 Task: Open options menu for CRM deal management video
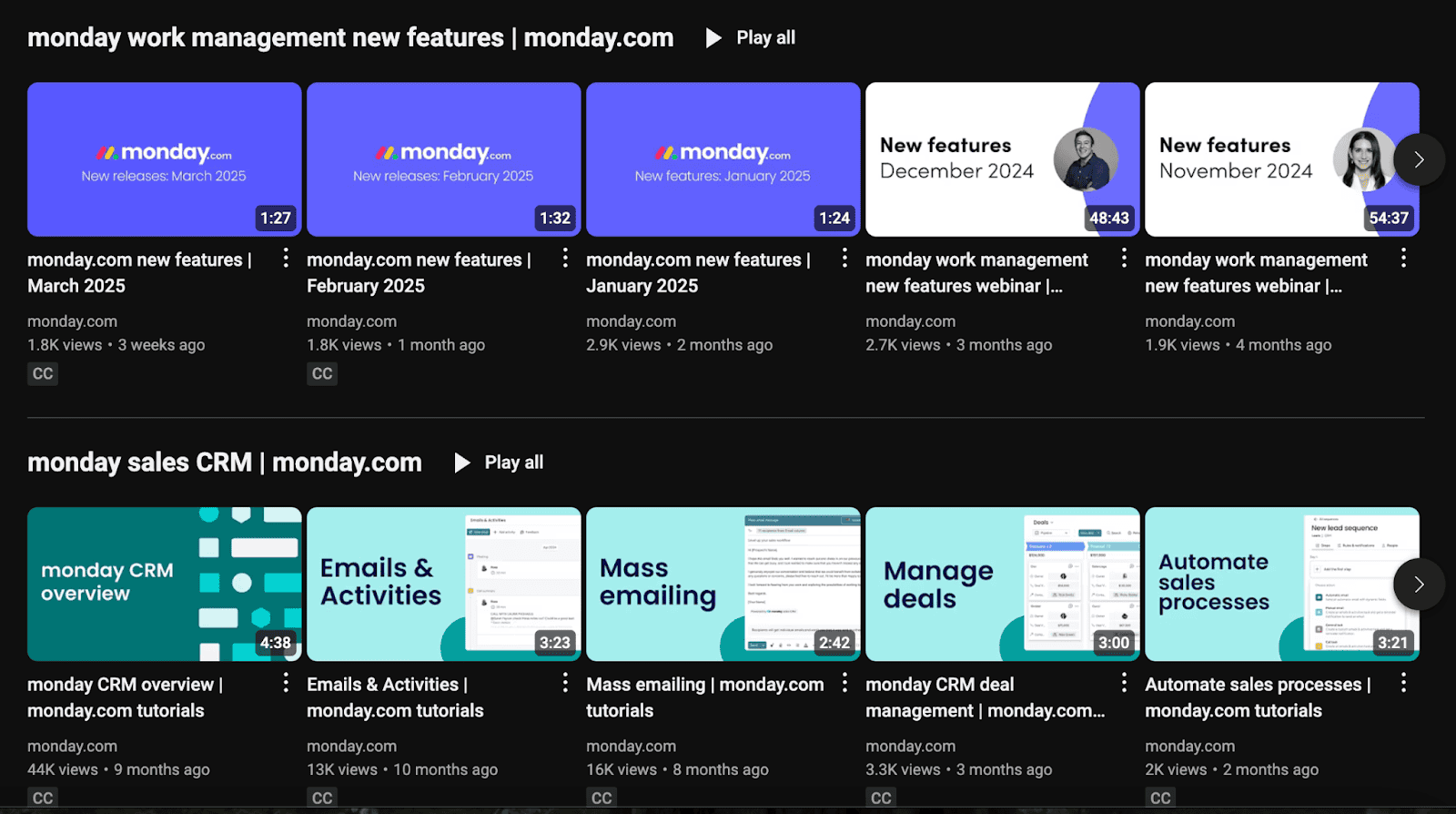pos(1124,683)
